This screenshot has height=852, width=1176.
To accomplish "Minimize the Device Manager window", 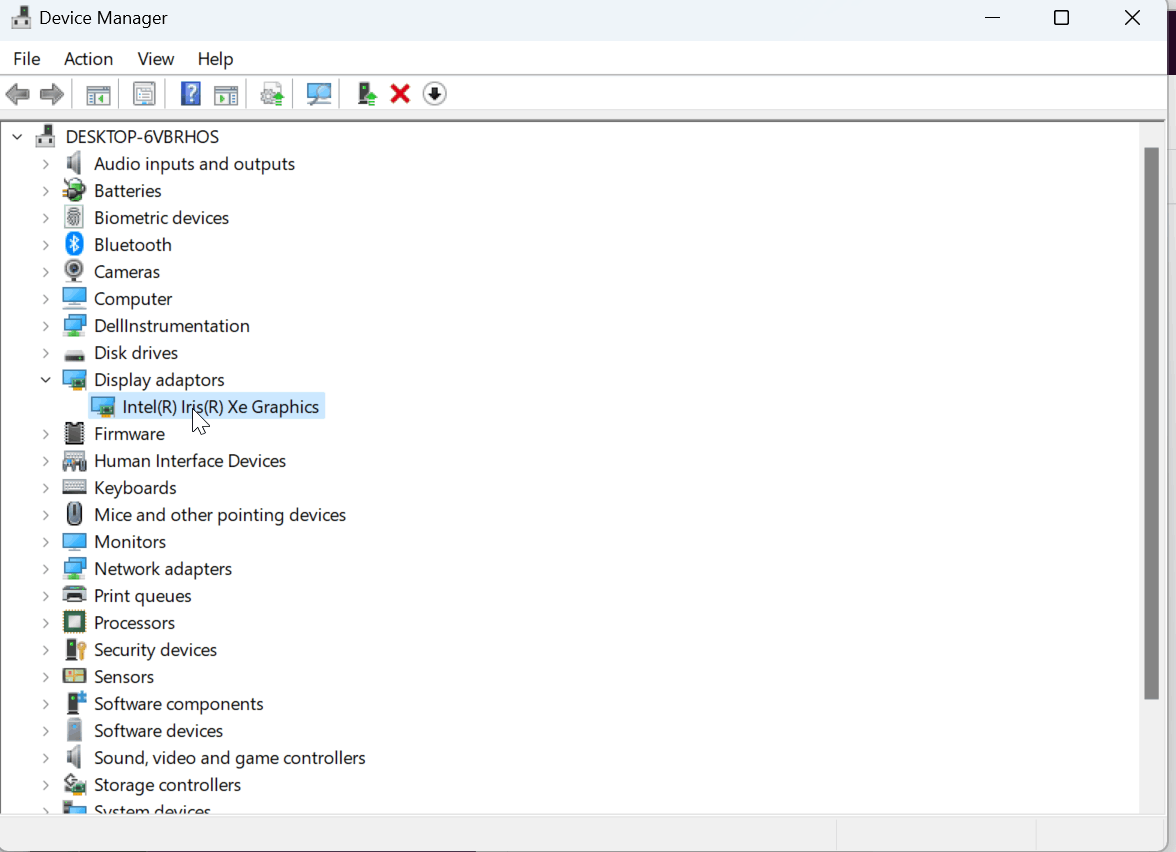I will point(992,17).
